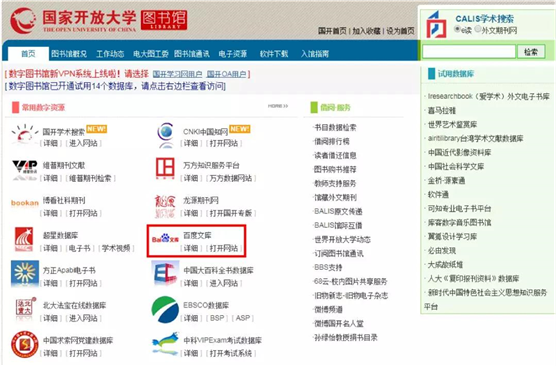Open the 图书馆概况 menu item
The height and width of the screenshot is (366, 556).
[69, 54]
